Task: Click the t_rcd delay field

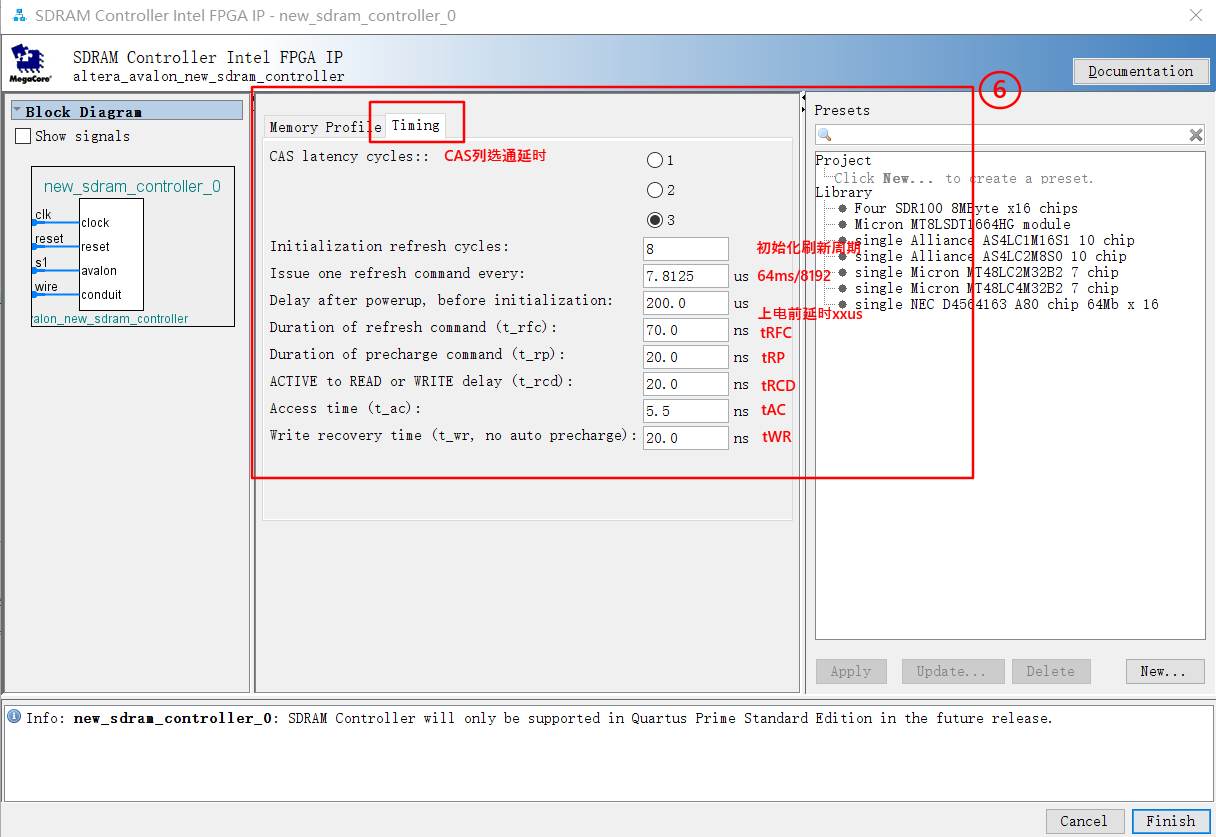Action: pyautogui.click(x=686, y=384)
